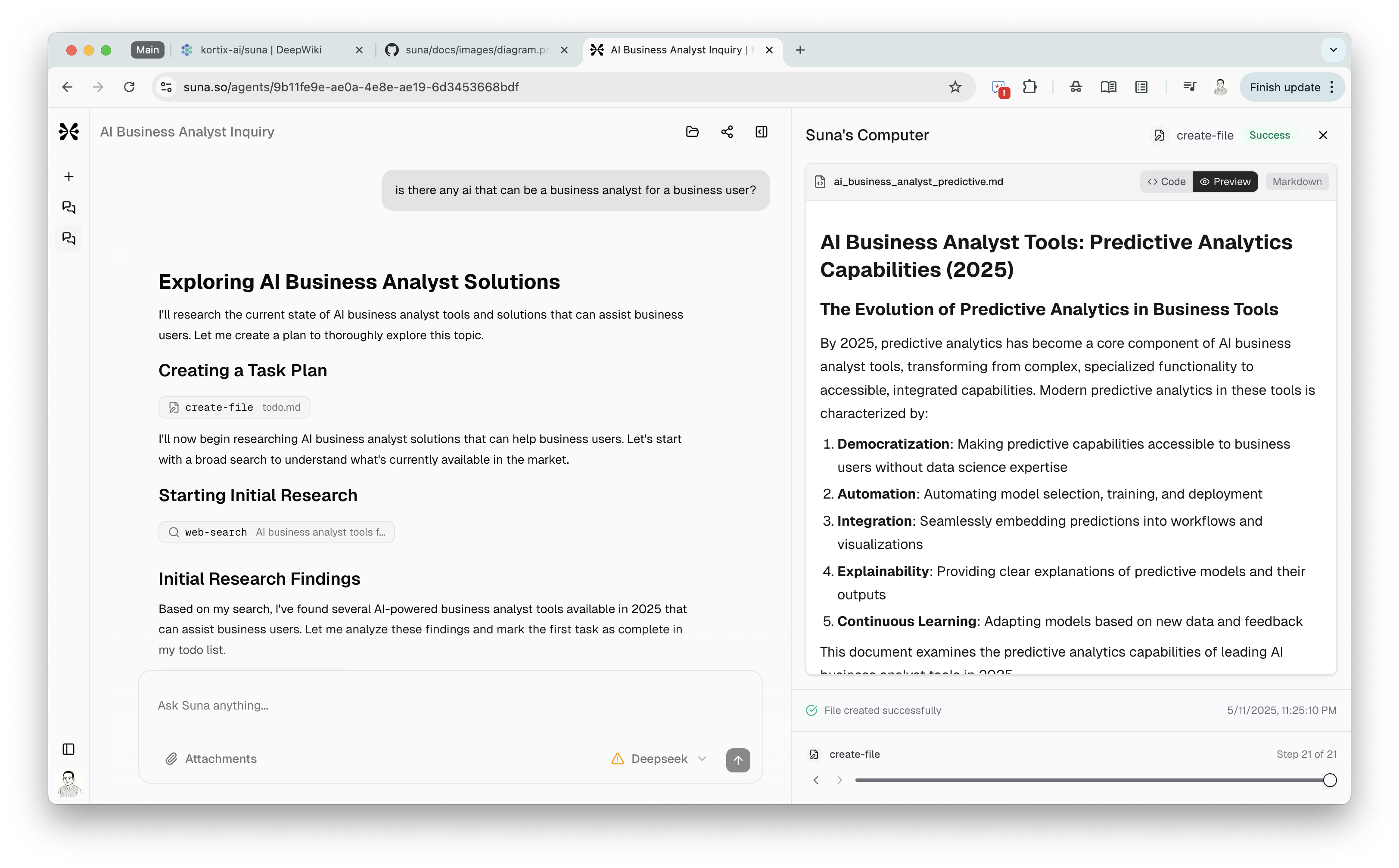
Task: Open the create-file todo.md tool call
Action: coord(234,407)
